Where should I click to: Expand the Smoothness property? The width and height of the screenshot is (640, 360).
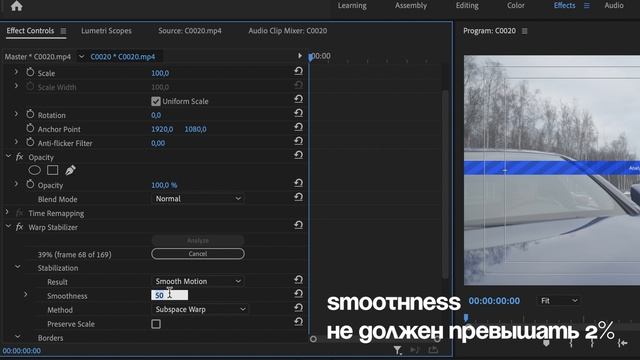25,295
